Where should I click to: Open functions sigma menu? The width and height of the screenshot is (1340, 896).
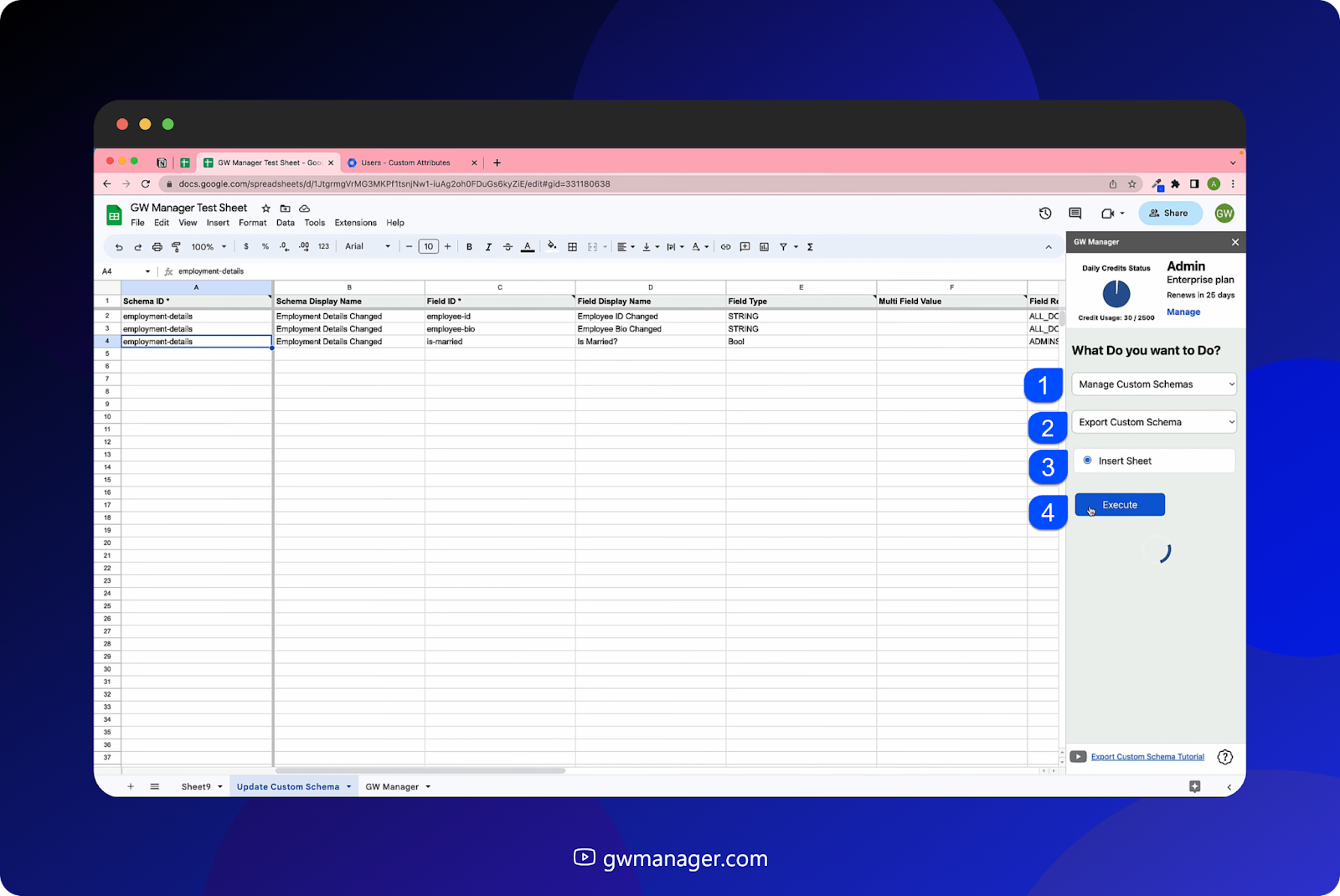(810, 247)
